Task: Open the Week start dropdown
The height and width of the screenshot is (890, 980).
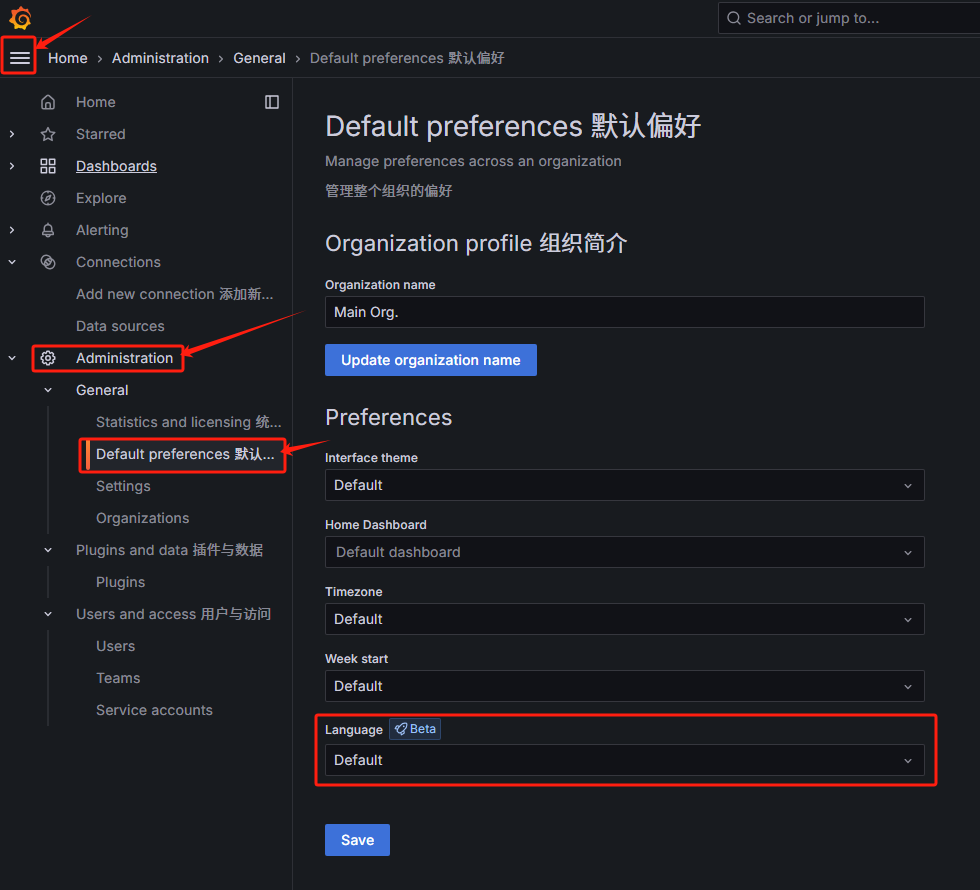Action: pos(624,686)
